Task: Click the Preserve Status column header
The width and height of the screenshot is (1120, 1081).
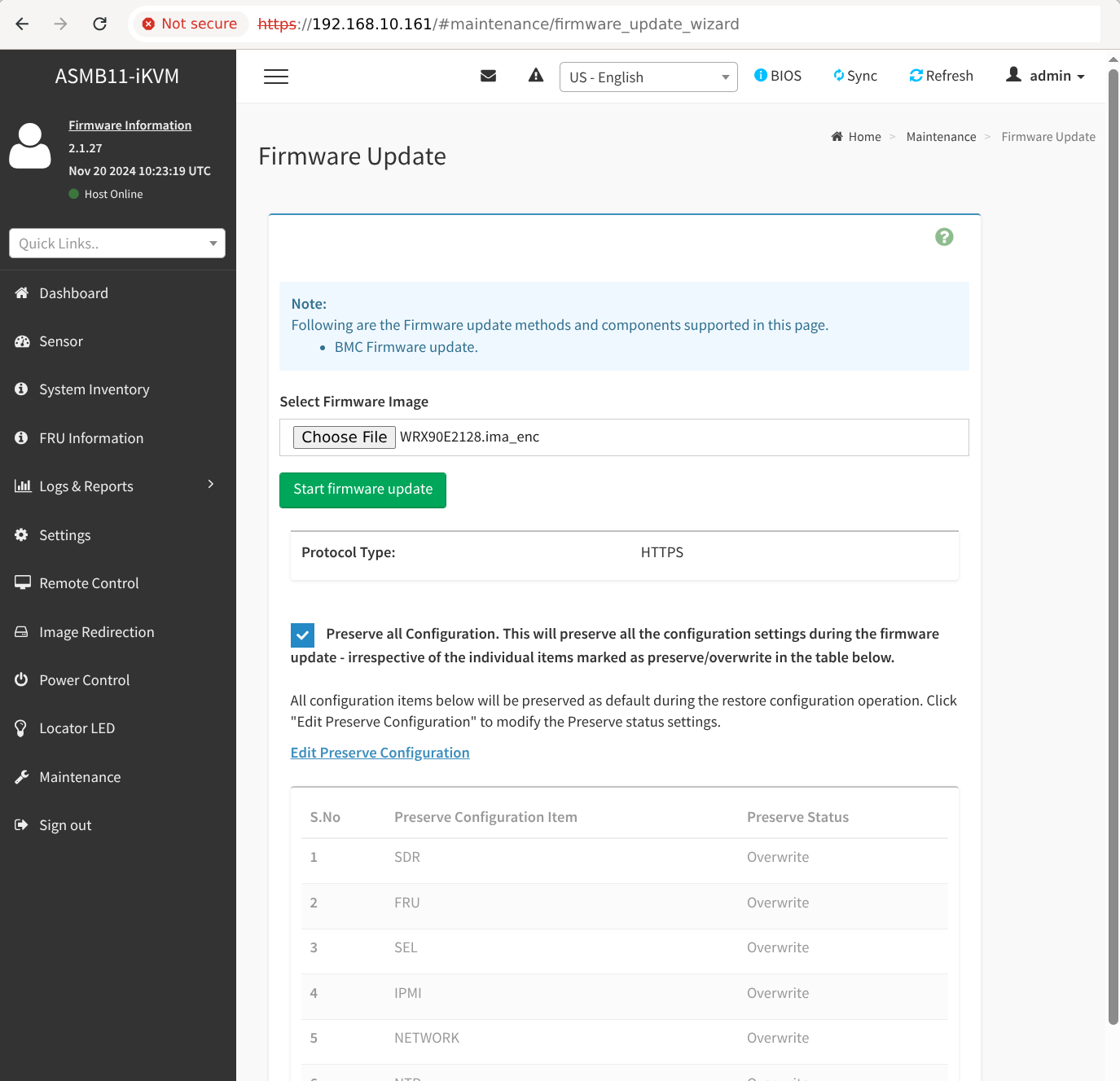Action: [x=798, y=817]
